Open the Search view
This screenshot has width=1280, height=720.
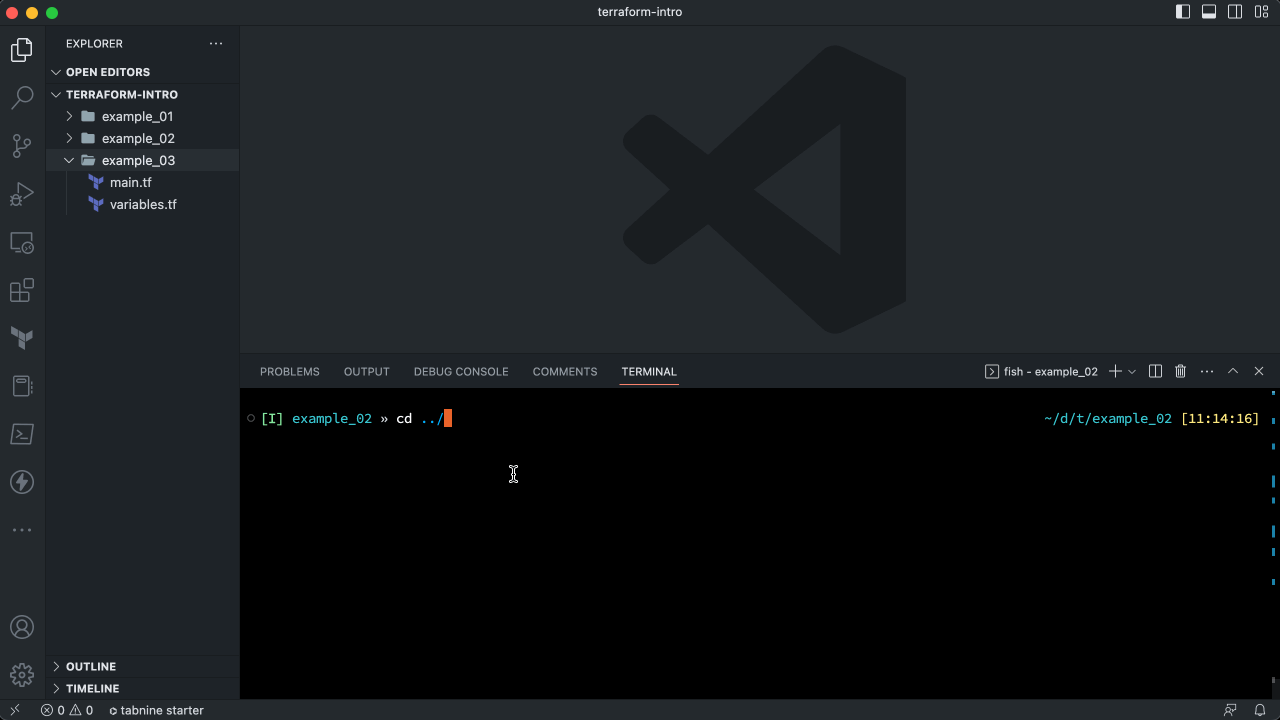(x=21, y=97)
